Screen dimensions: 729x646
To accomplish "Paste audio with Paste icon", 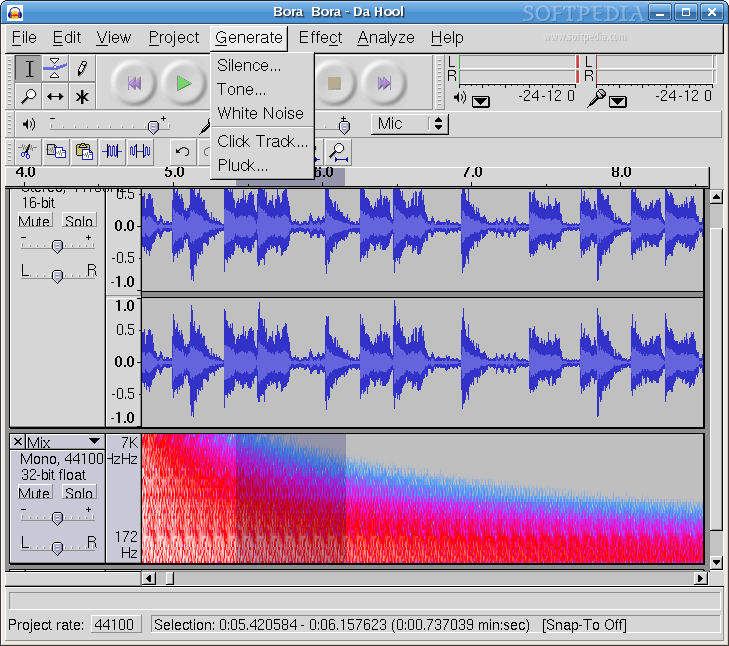I will pos(84,152).
